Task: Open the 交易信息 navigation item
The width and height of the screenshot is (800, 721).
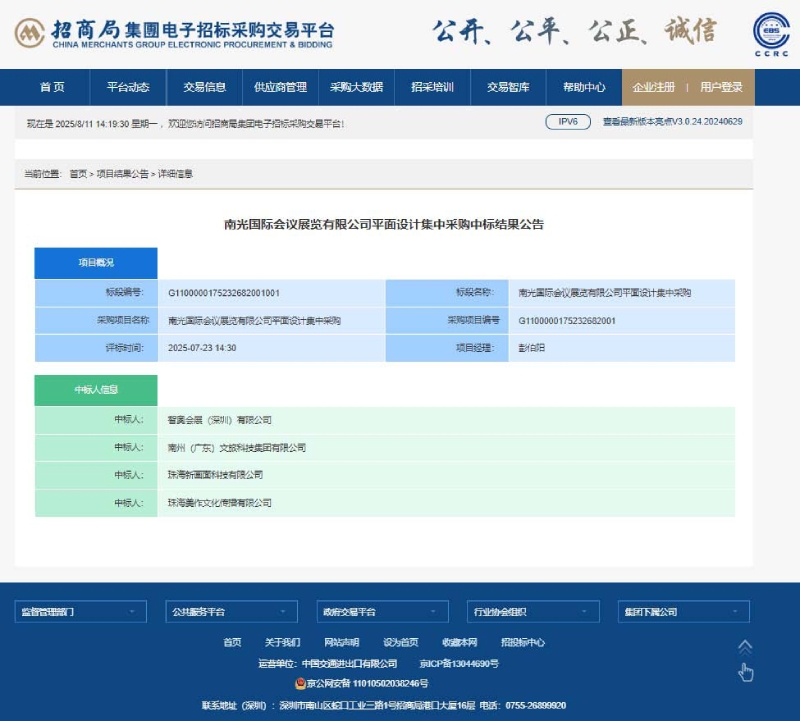Action: 204,87
